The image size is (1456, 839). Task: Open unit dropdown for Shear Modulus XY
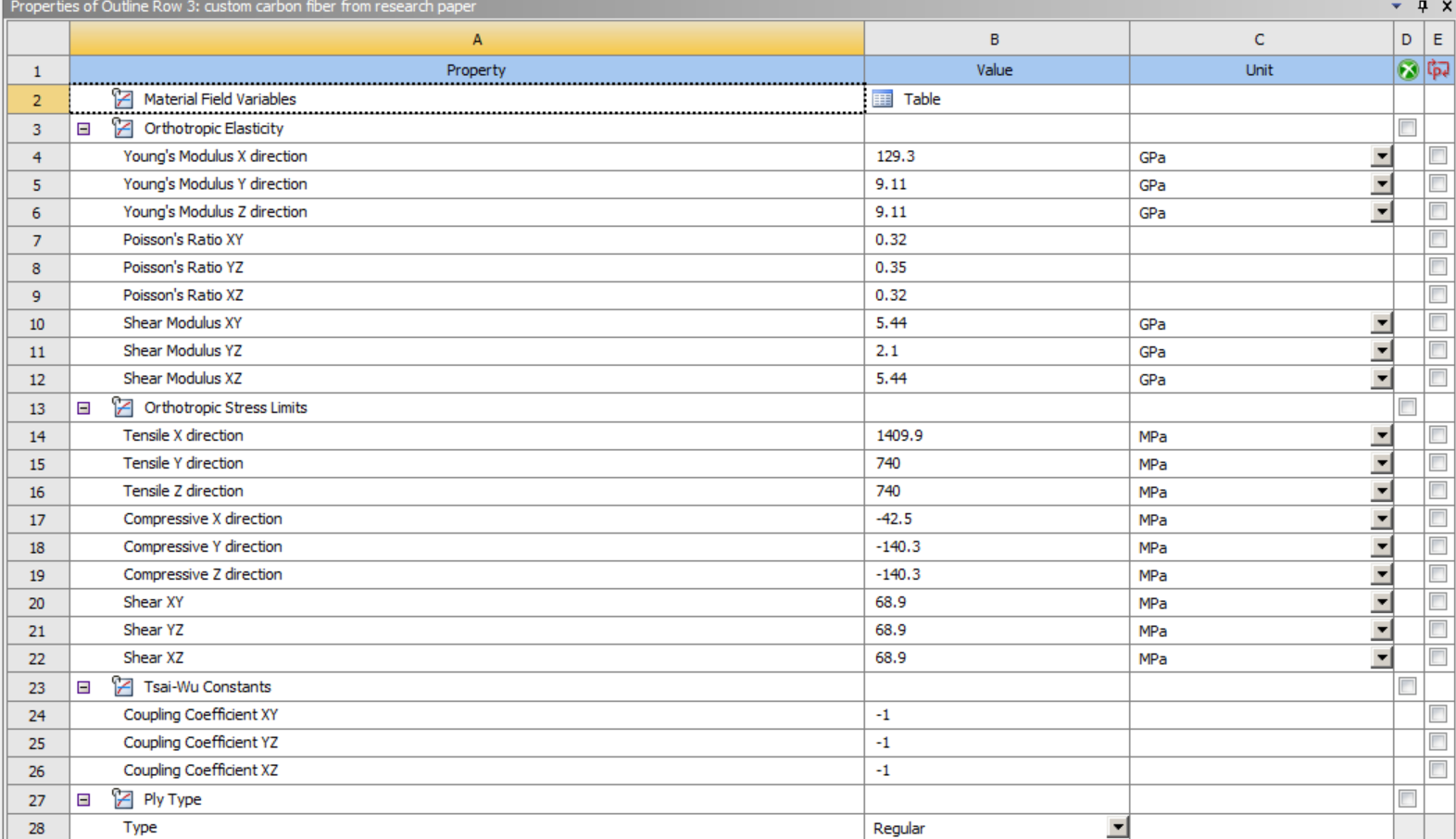[1382, 323]
